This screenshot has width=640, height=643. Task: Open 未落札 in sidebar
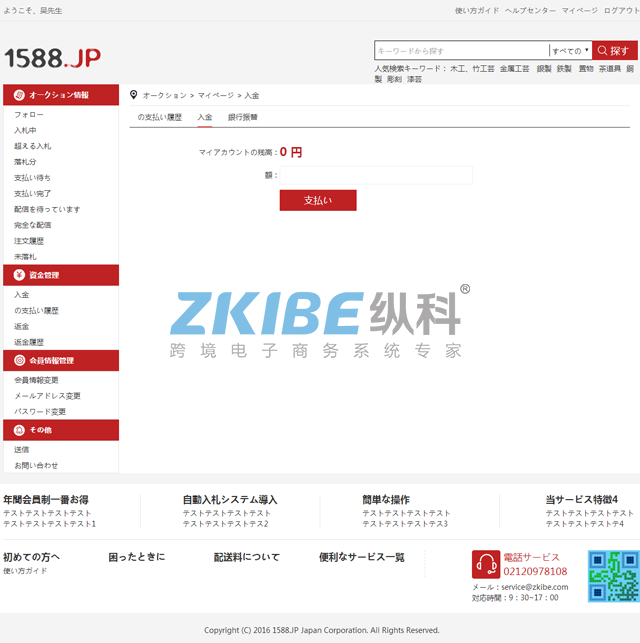click(25, 257)
